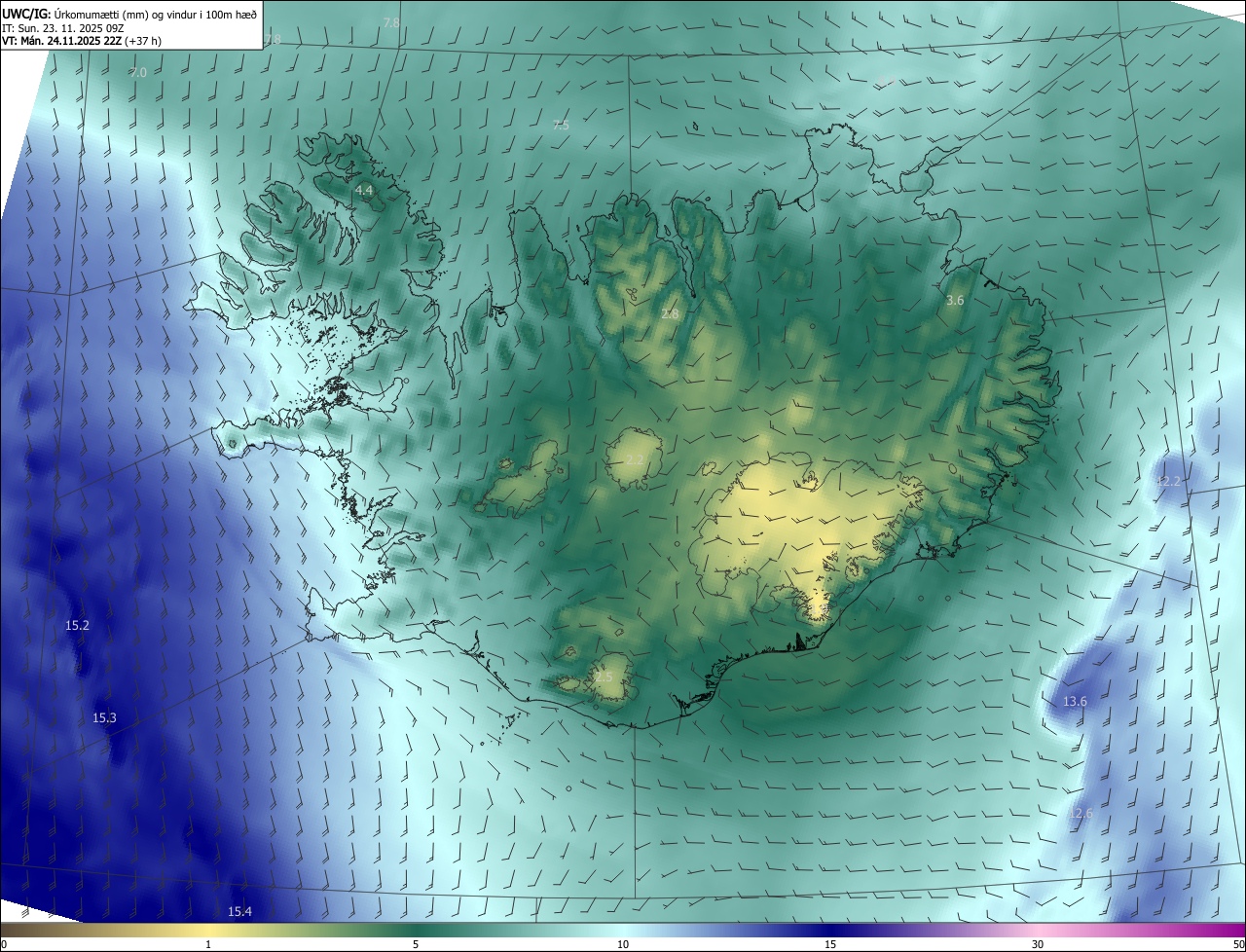The width and height of the screenshot is (1246, 952).
Task: Select the 7.0 value label on the map
Action: click(x=138, y=73)
